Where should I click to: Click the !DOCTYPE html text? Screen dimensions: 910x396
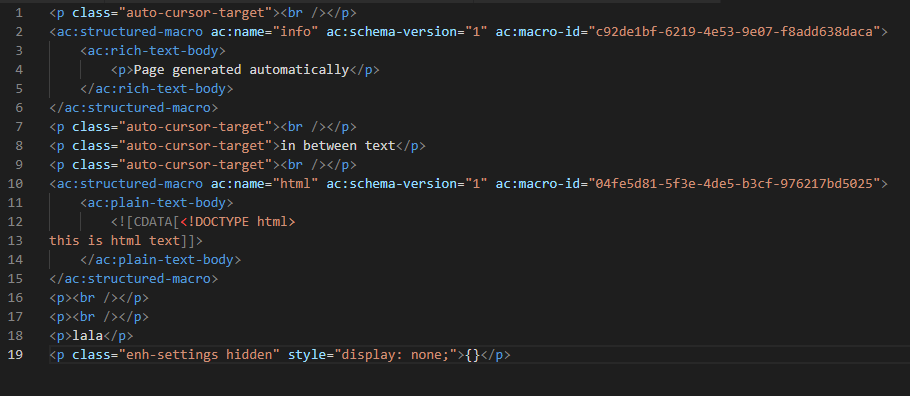[238, 222]
